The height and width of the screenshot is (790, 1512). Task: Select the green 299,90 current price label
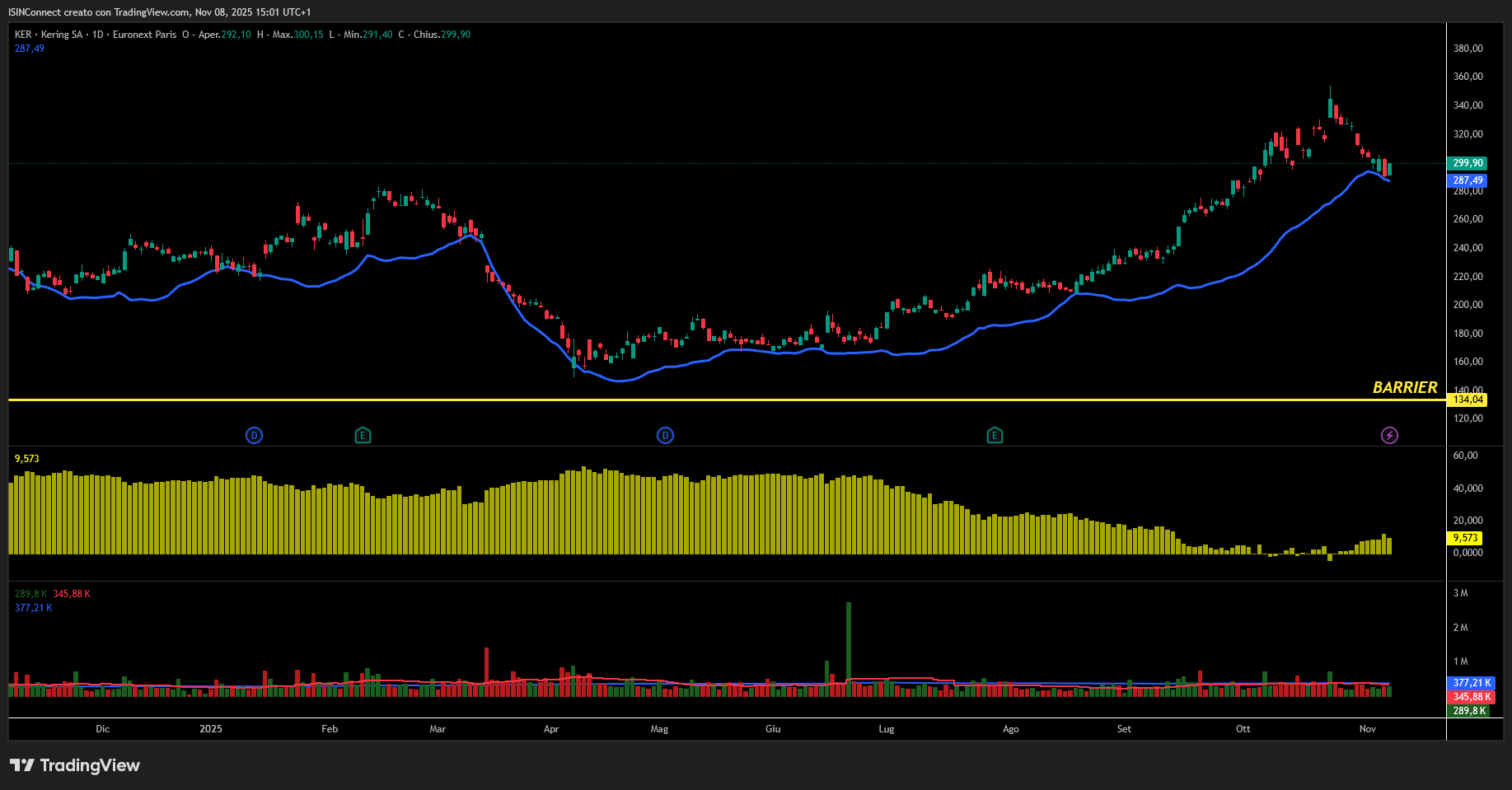click(x=1468, y=163)
